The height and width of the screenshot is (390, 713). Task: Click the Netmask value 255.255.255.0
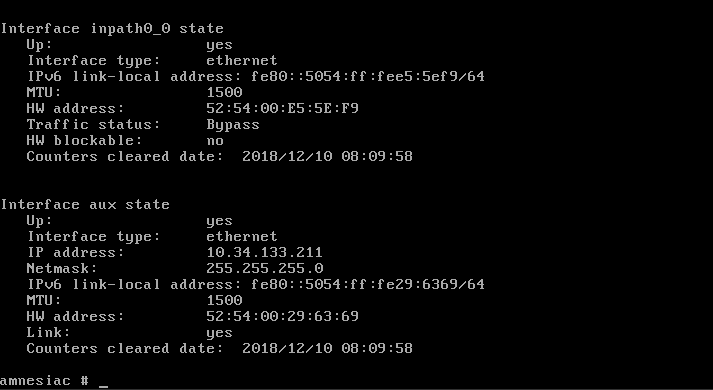[265, 268]
